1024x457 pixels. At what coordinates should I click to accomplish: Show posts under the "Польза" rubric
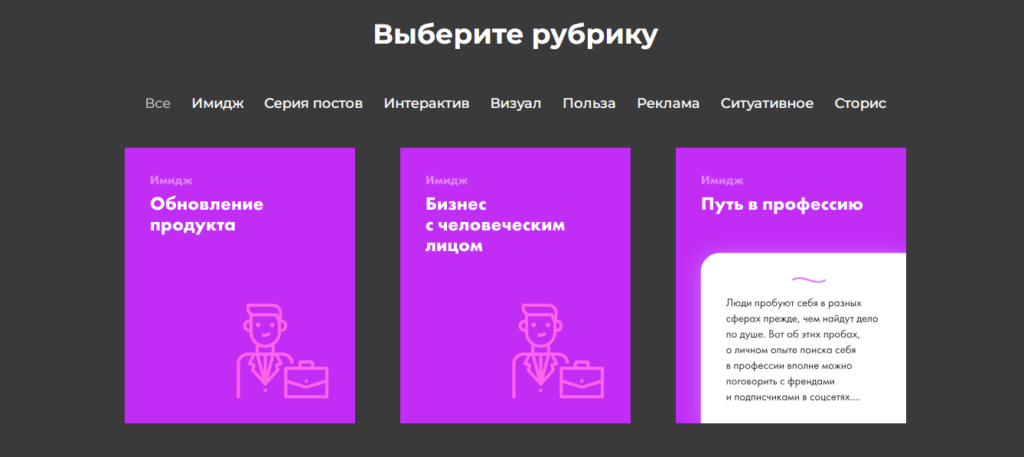(589, 103)
